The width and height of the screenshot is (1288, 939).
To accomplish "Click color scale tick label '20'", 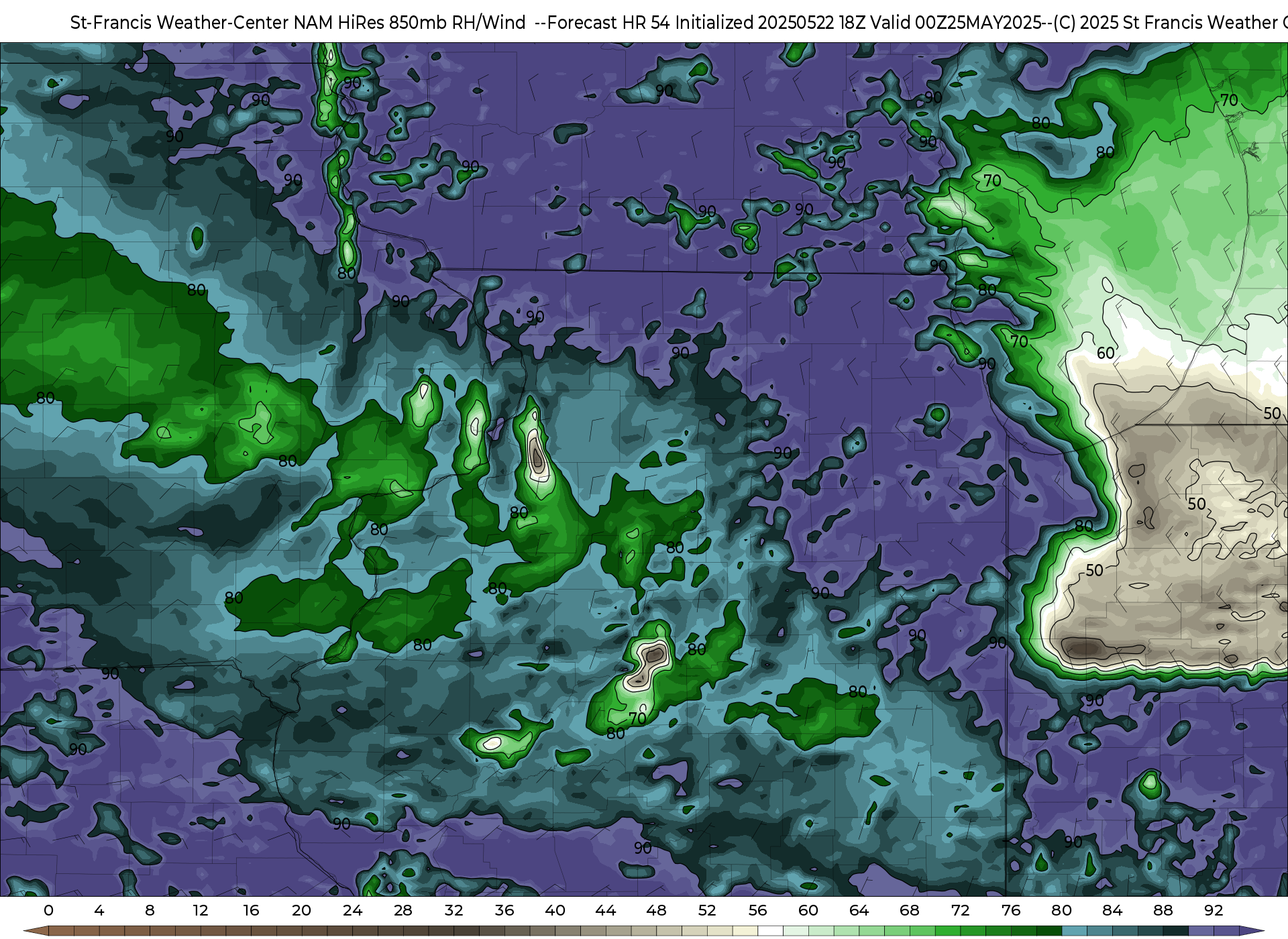I will point(302,911).
